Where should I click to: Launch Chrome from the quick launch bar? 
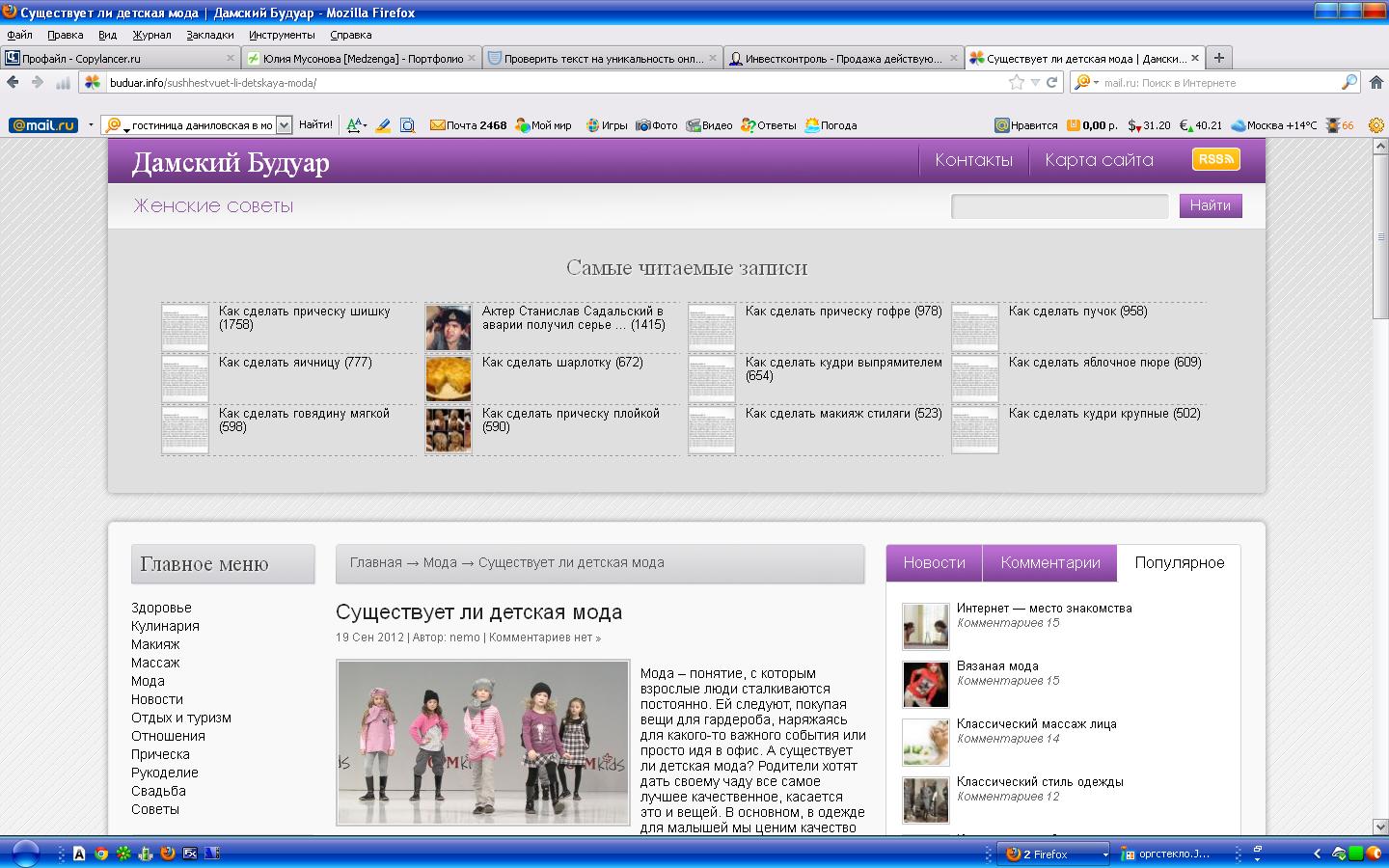[101, 853]
